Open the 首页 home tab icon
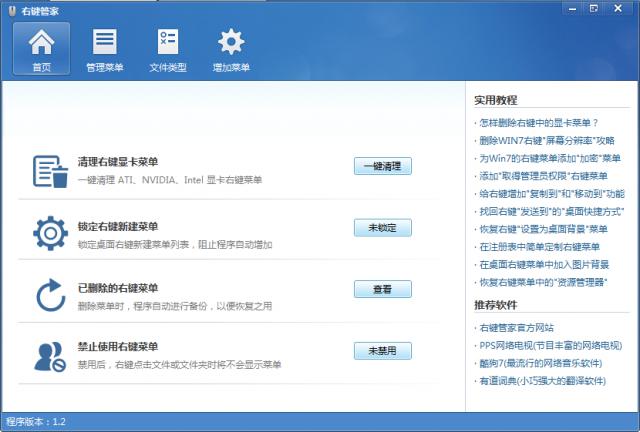This screenshot has height=432, width=640. (41, 48)
